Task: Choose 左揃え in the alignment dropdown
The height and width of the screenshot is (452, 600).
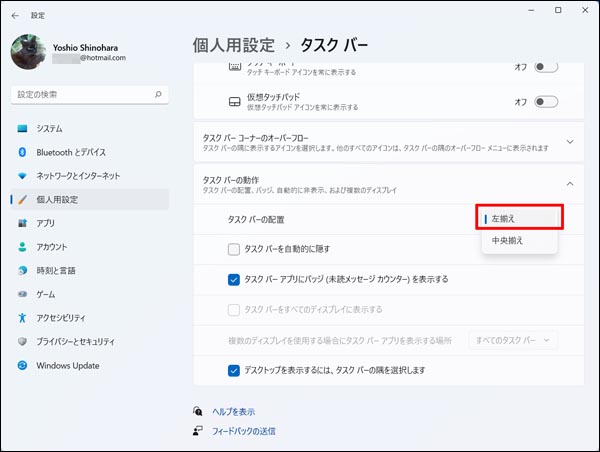Action: (x=520, y=218)
